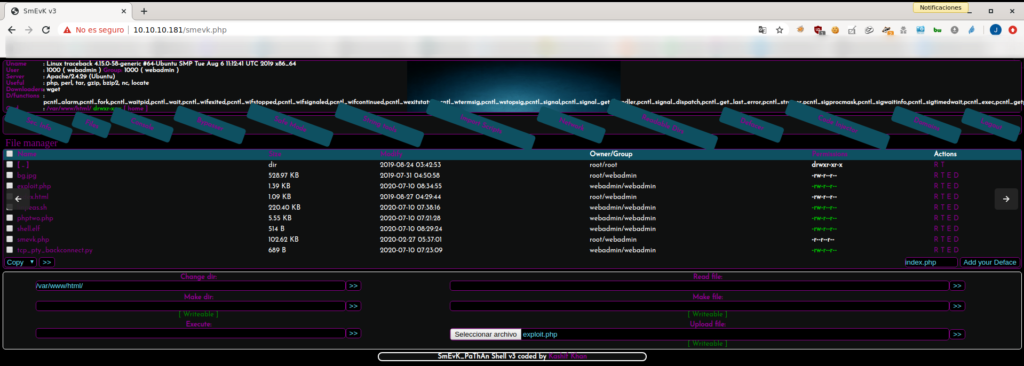Focus the Read file input field

pyautogui.click(x=699, y=286)
